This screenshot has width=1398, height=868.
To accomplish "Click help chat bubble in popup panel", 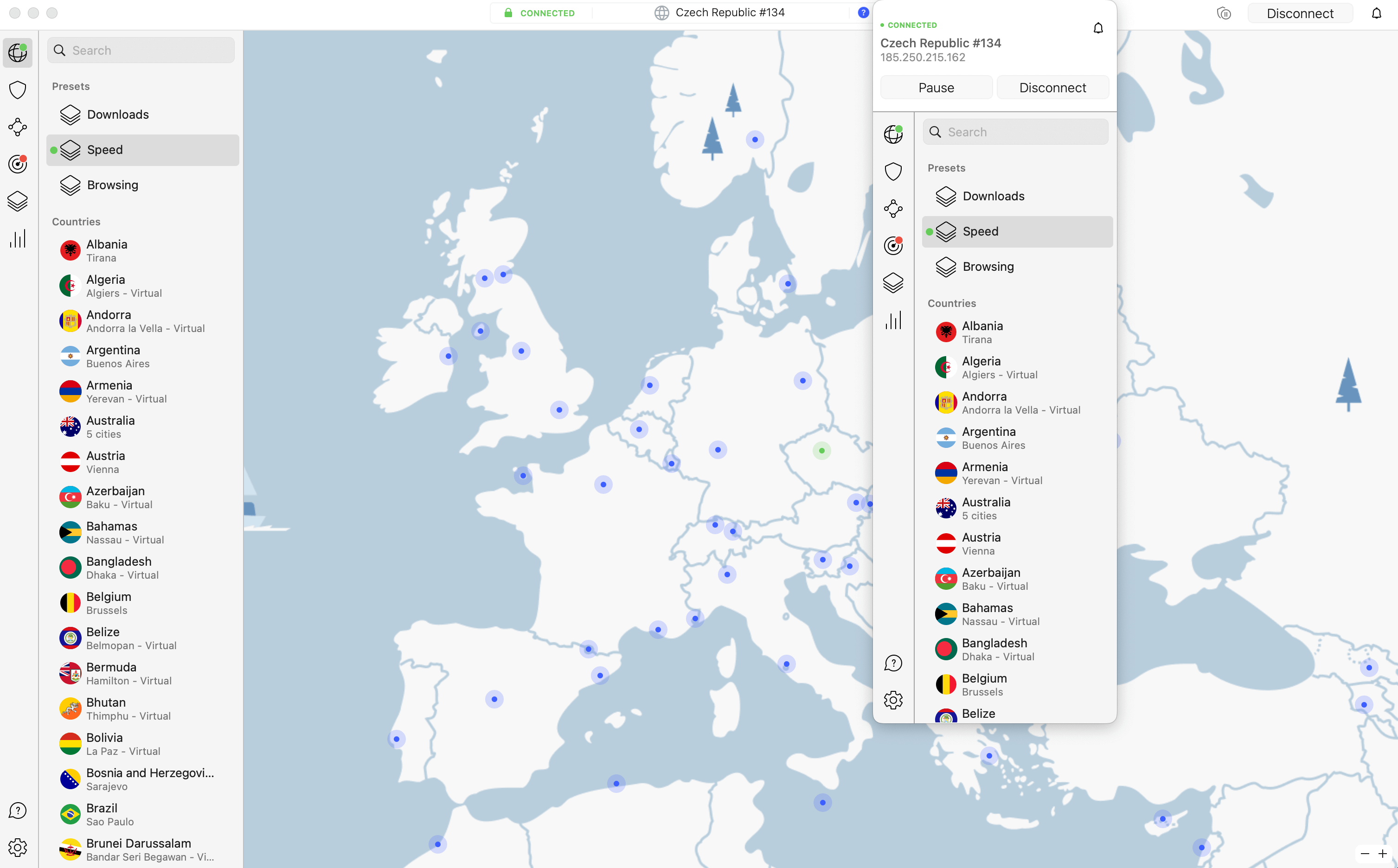I will 893,663.
